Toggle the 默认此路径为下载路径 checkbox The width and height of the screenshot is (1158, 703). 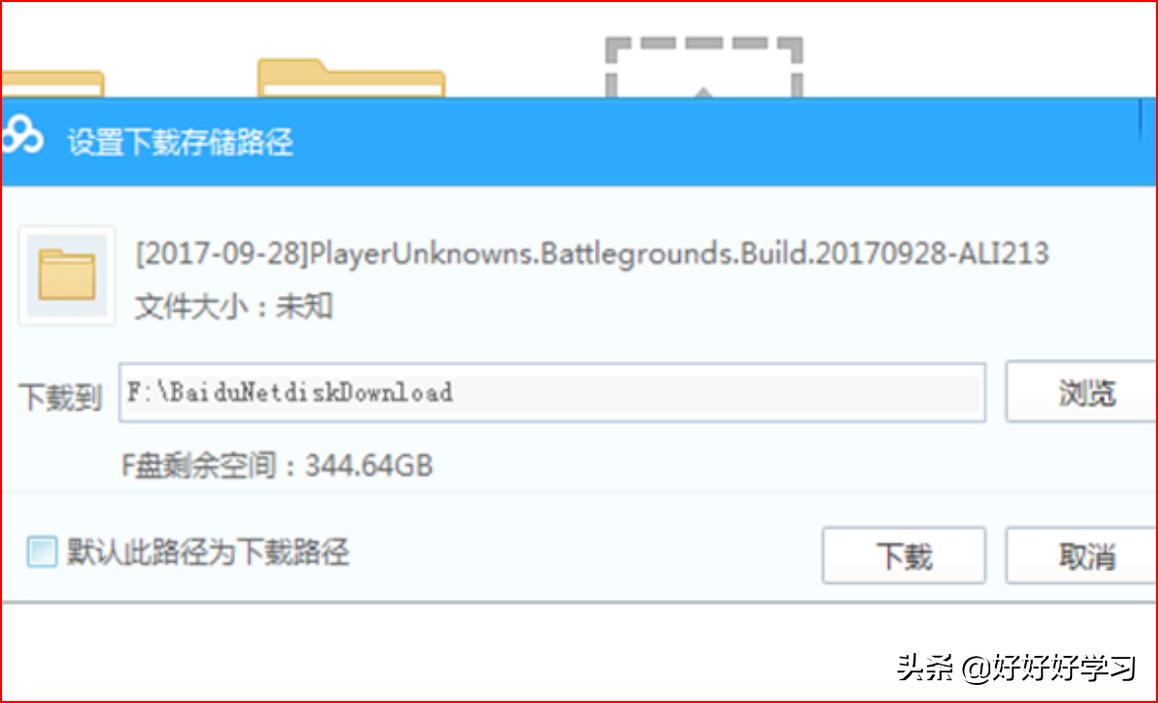(x=41, y=552)
